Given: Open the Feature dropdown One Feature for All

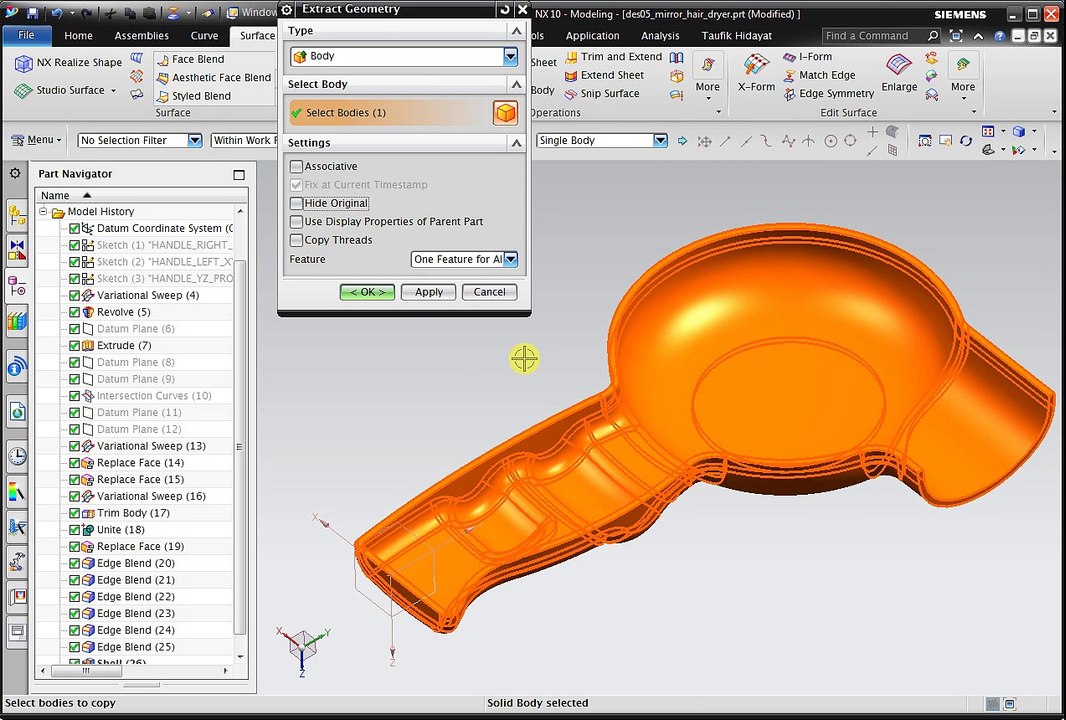Looking at the screenshot, I should 464,259.
